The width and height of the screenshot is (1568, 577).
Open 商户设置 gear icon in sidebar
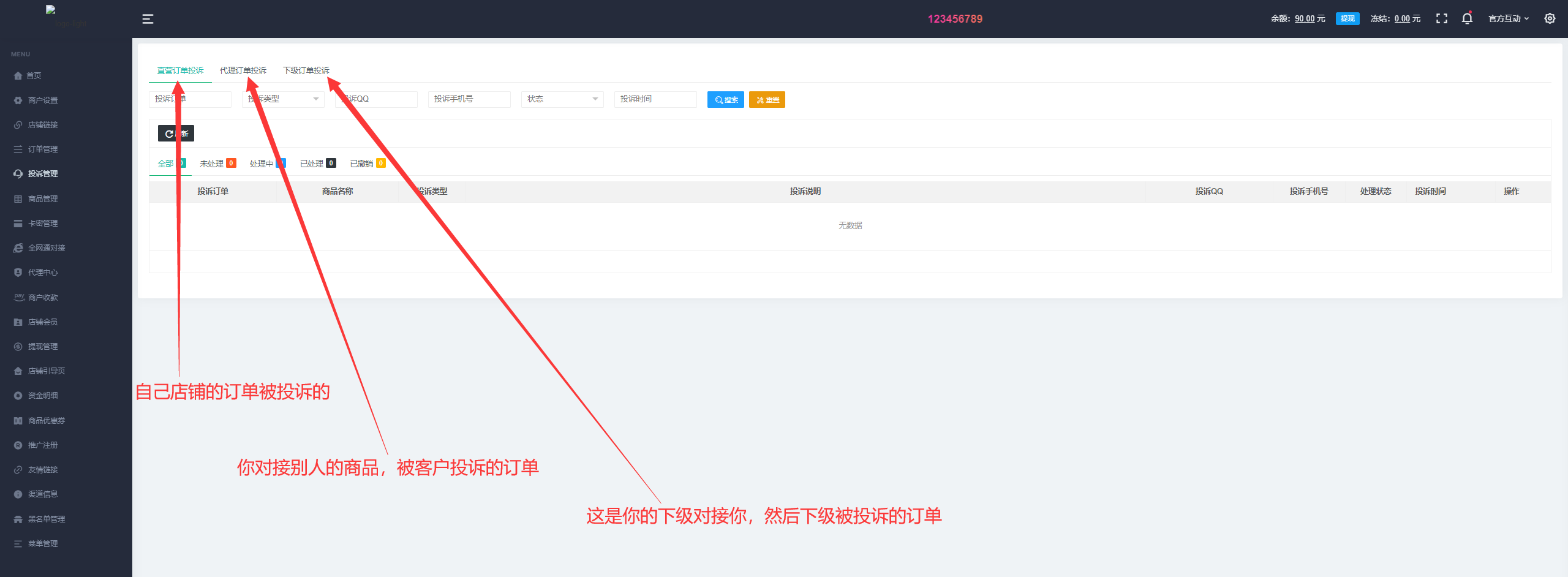18,100
